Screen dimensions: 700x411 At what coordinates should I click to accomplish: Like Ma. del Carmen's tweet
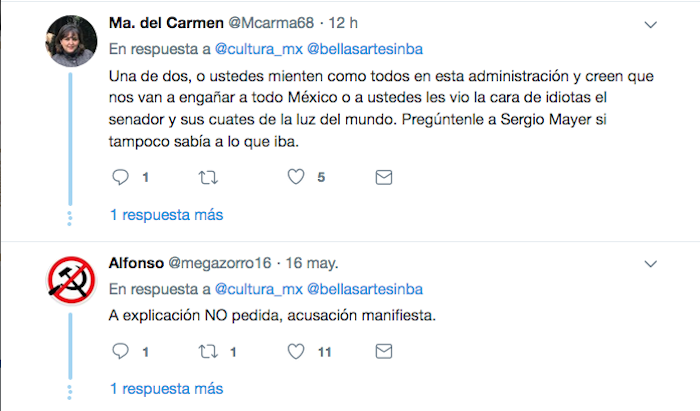[296, 178]
